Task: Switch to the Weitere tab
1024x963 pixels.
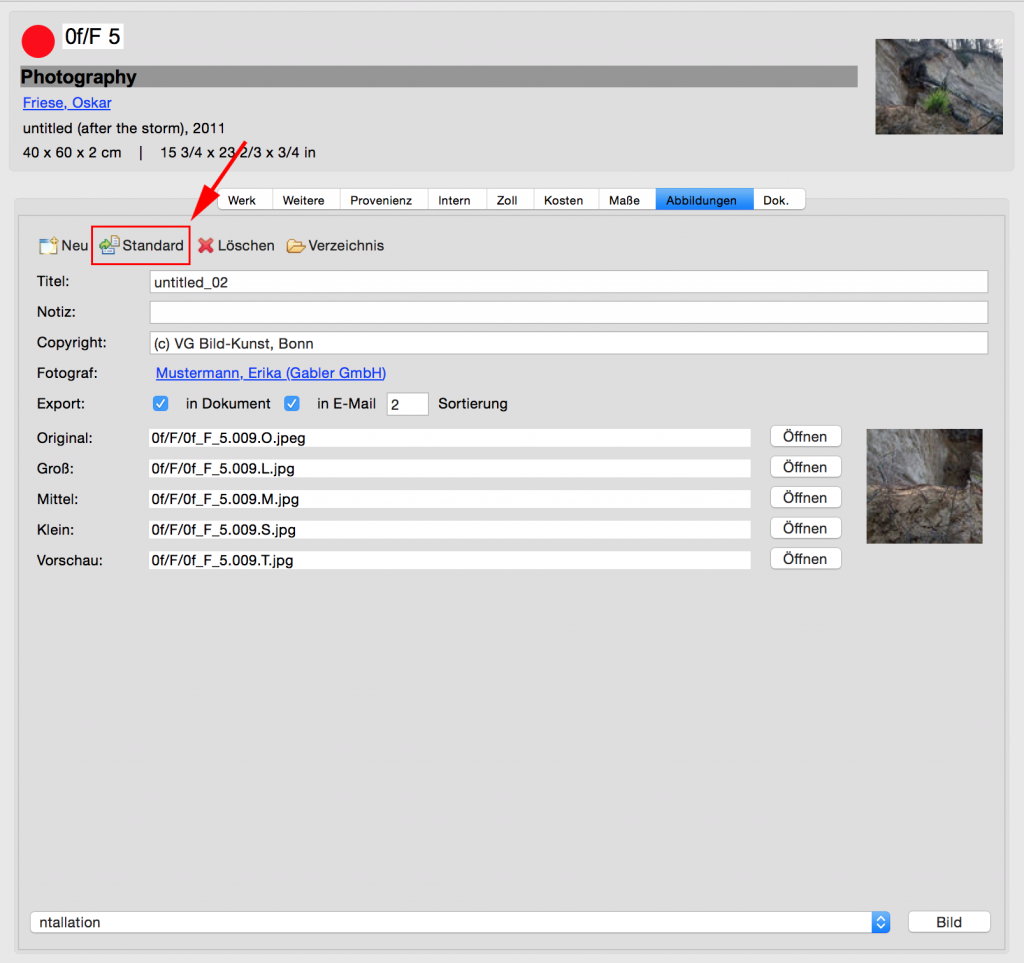Action: tap(304, 200)
